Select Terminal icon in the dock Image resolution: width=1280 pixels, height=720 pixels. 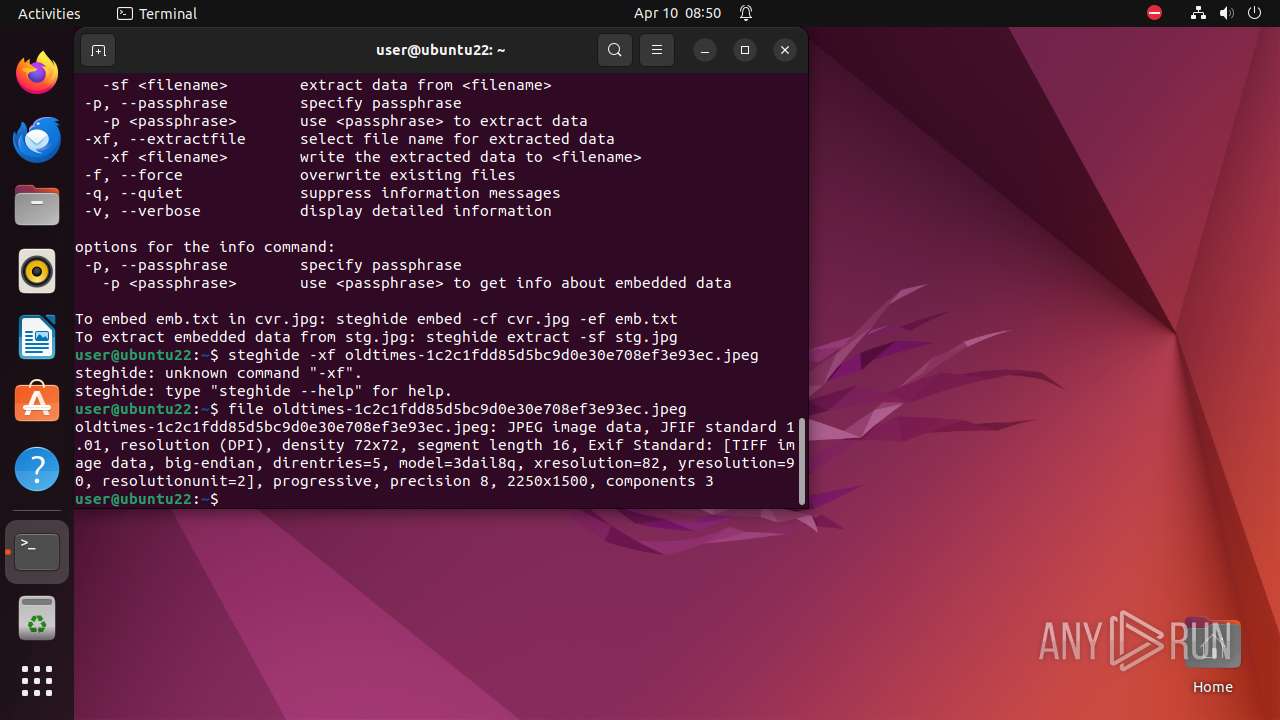(37, 552)
